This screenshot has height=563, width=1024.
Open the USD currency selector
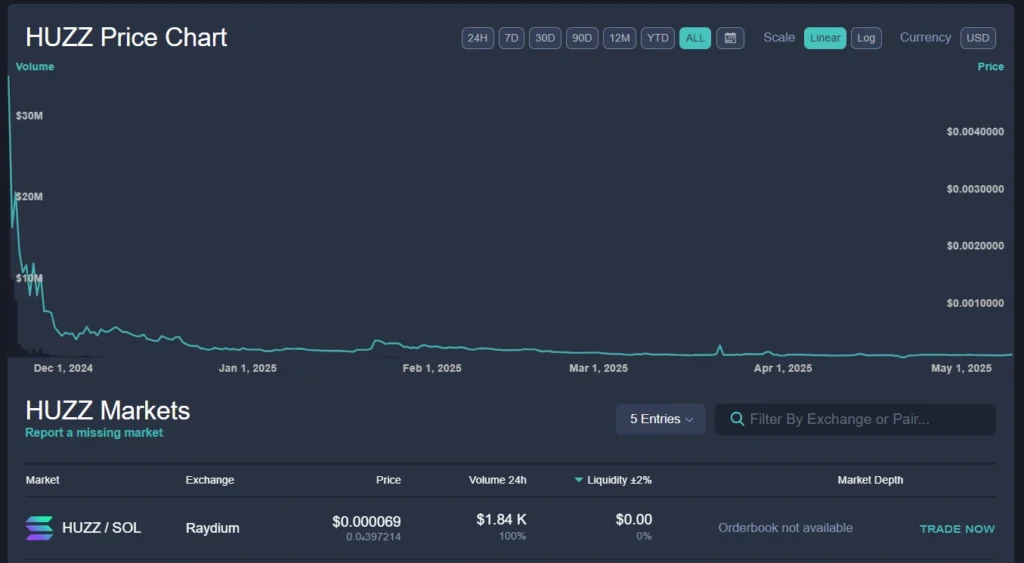coord(978,38)
